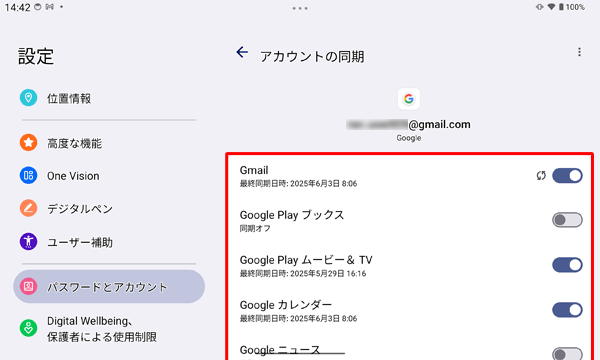Tap Google Play ムービー& TV row label
600x360 pixels.
(x=306, y=260)
